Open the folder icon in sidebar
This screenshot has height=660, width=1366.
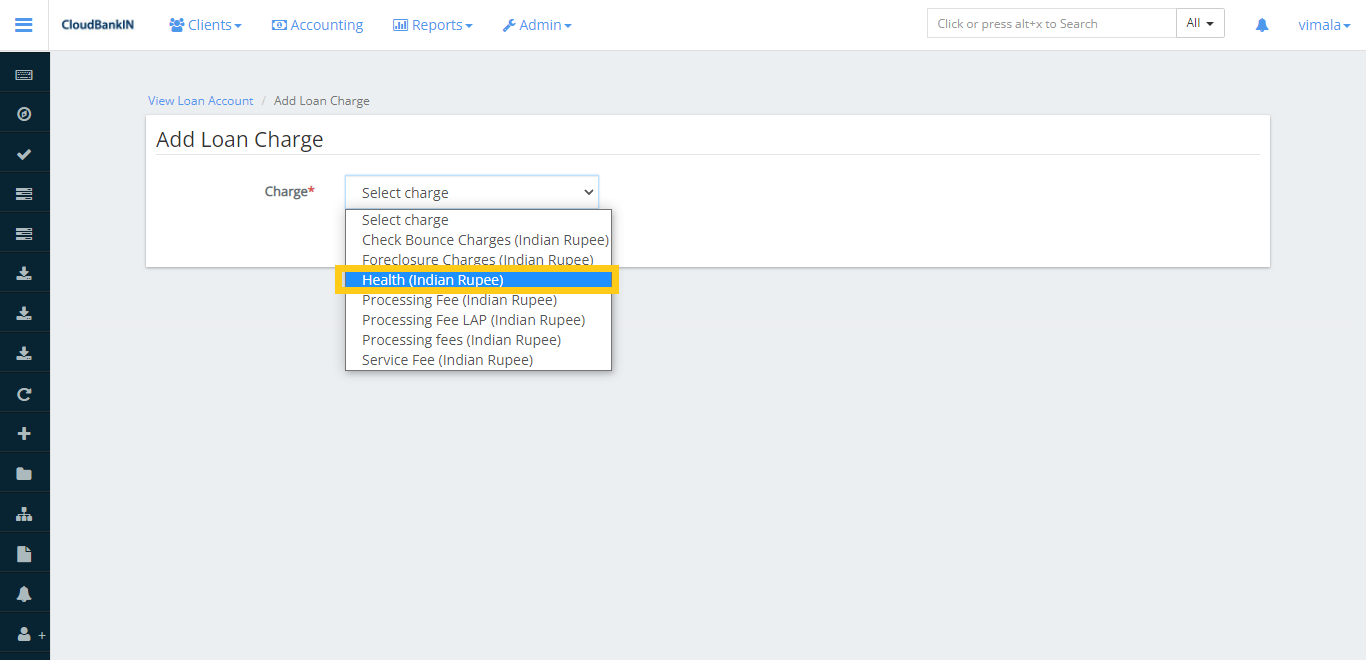(x=24, y=474)
